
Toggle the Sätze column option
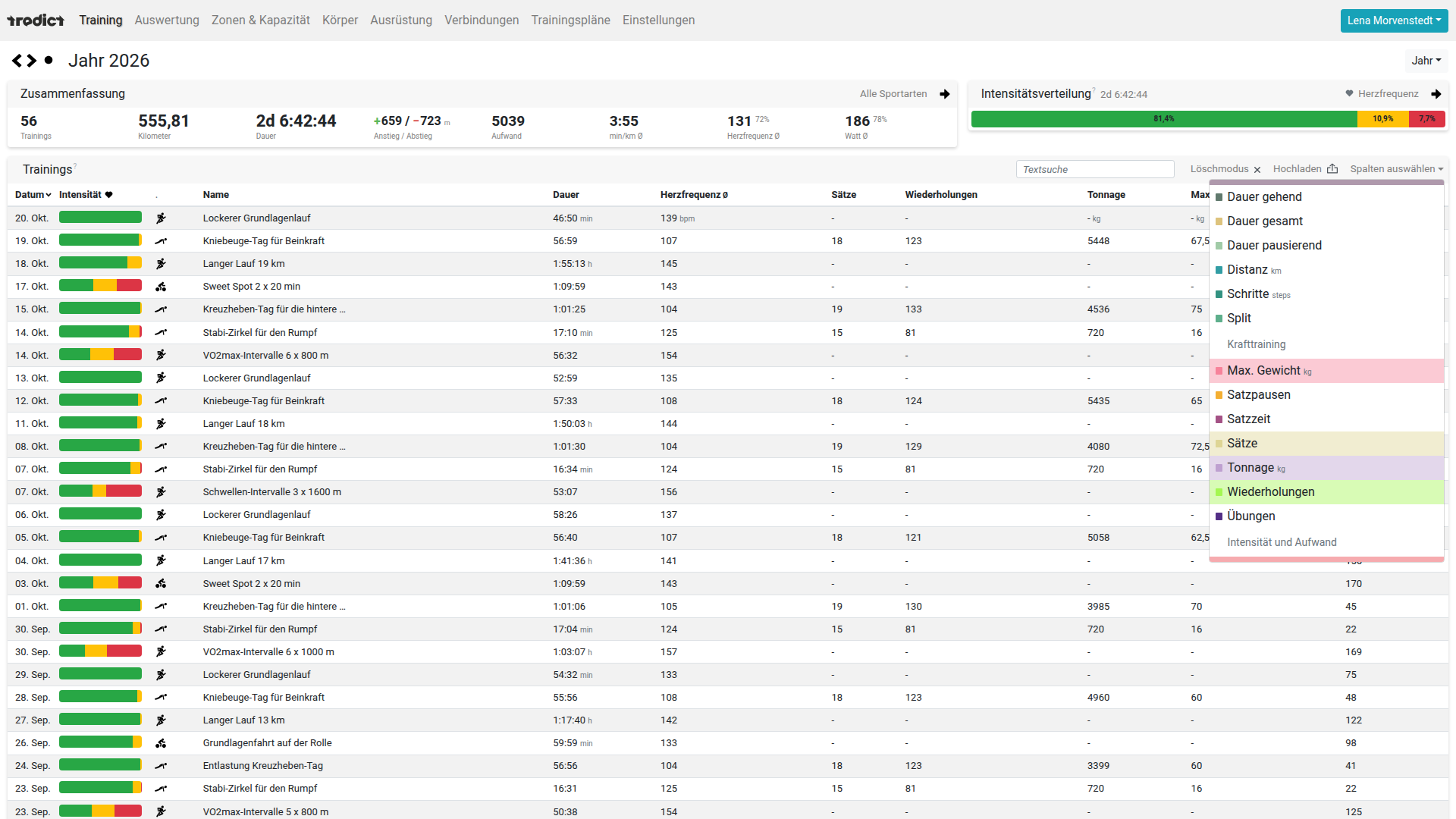tap(1326, 444)
